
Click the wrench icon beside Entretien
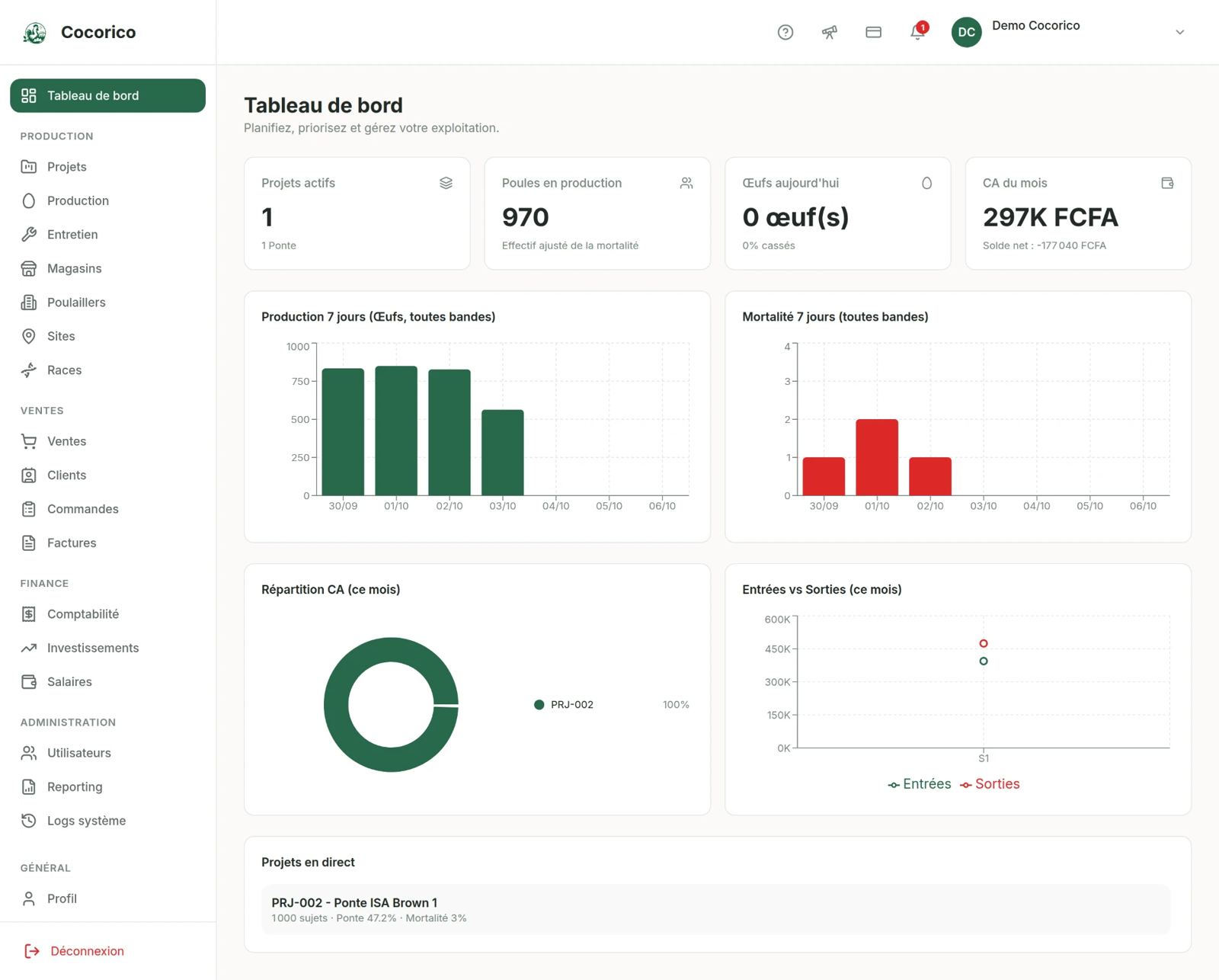point(29,235)
